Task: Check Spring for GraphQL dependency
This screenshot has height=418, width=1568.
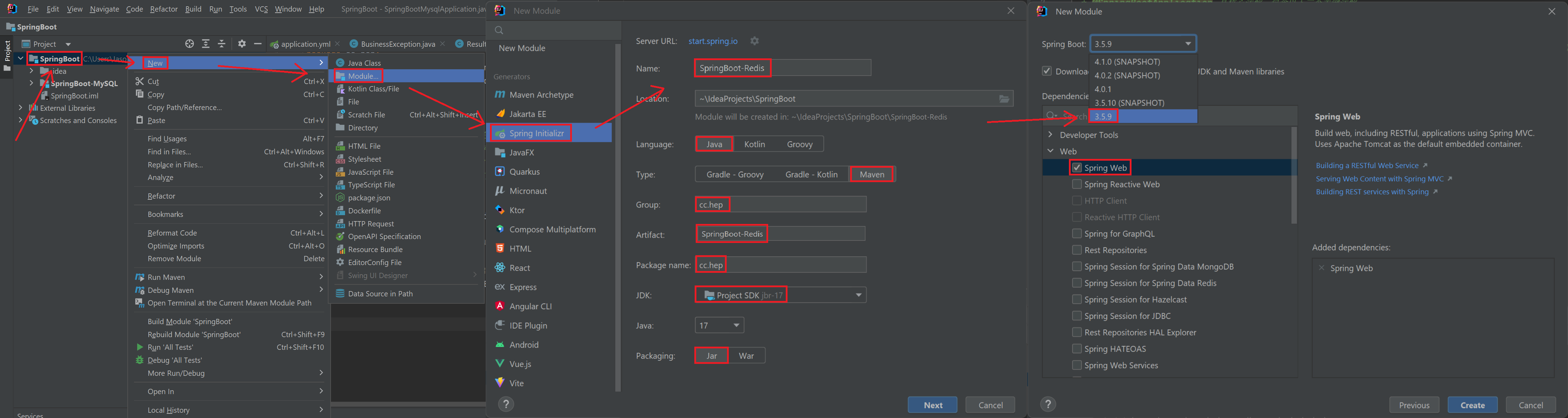Action: [x=1077, y=234]
